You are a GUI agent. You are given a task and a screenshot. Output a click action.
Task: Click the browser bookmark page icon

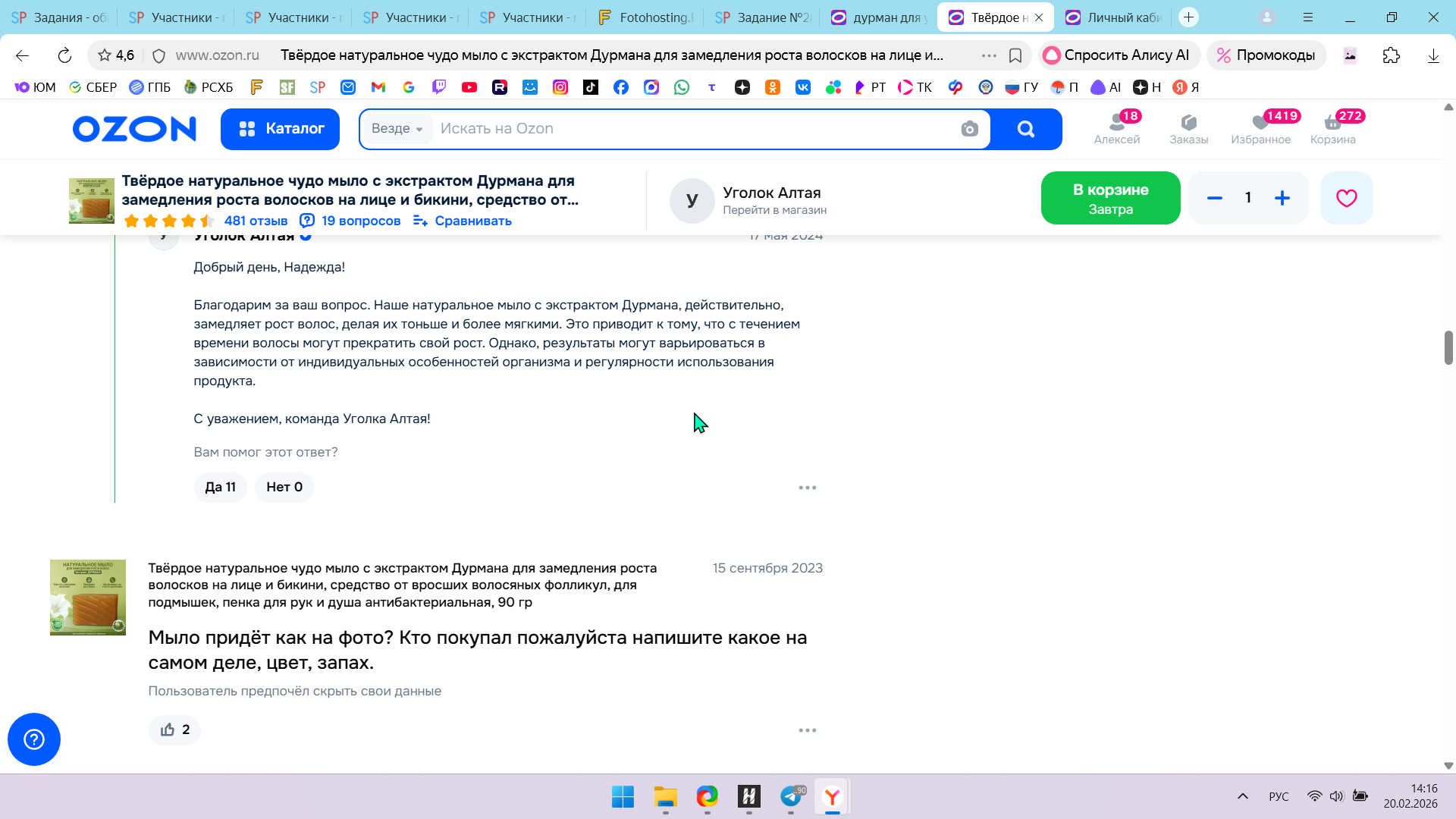tap(1015, 55)
